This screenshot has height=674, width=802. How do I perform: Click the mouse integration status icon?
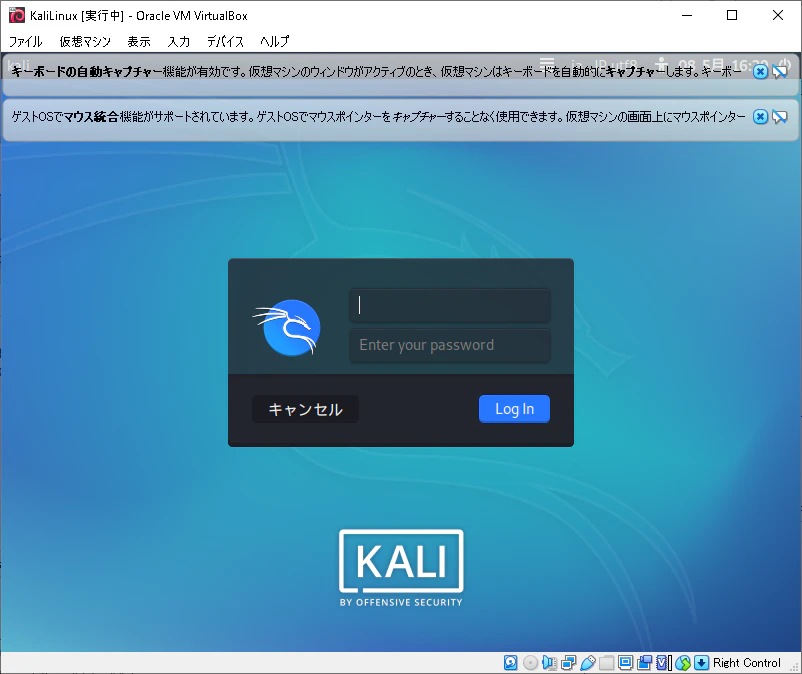(x=683, y=663)
